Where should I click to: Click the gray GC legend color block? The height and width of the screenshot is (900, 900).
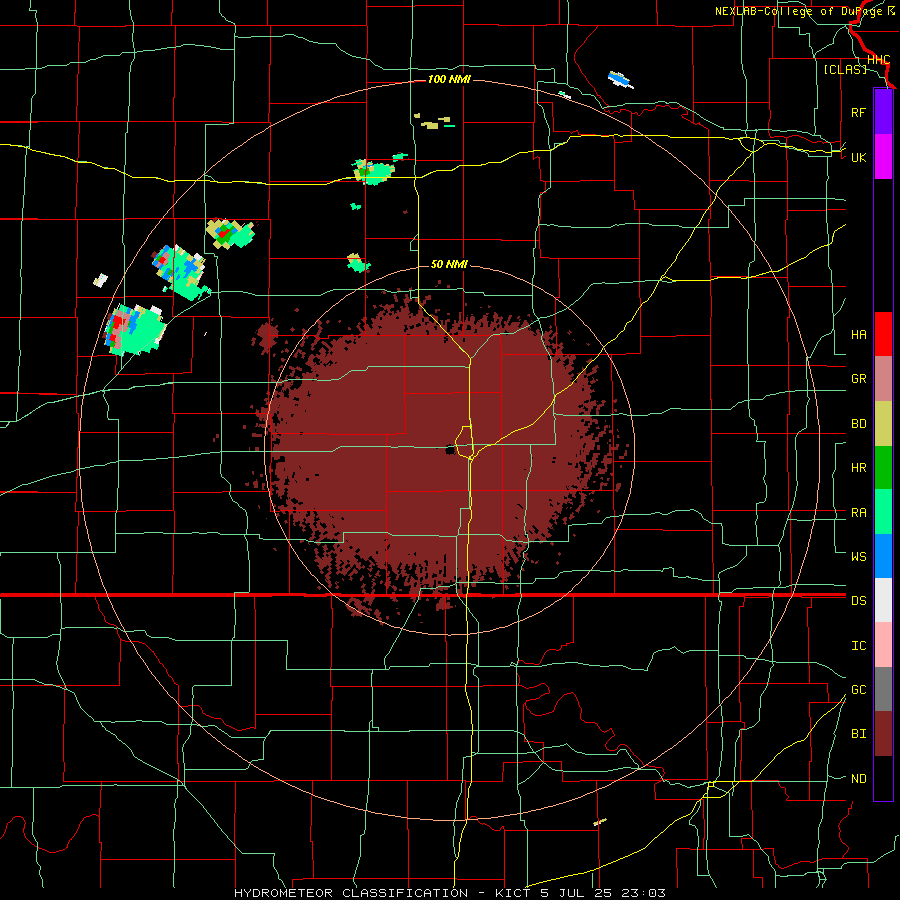click(x=883, y=689)
